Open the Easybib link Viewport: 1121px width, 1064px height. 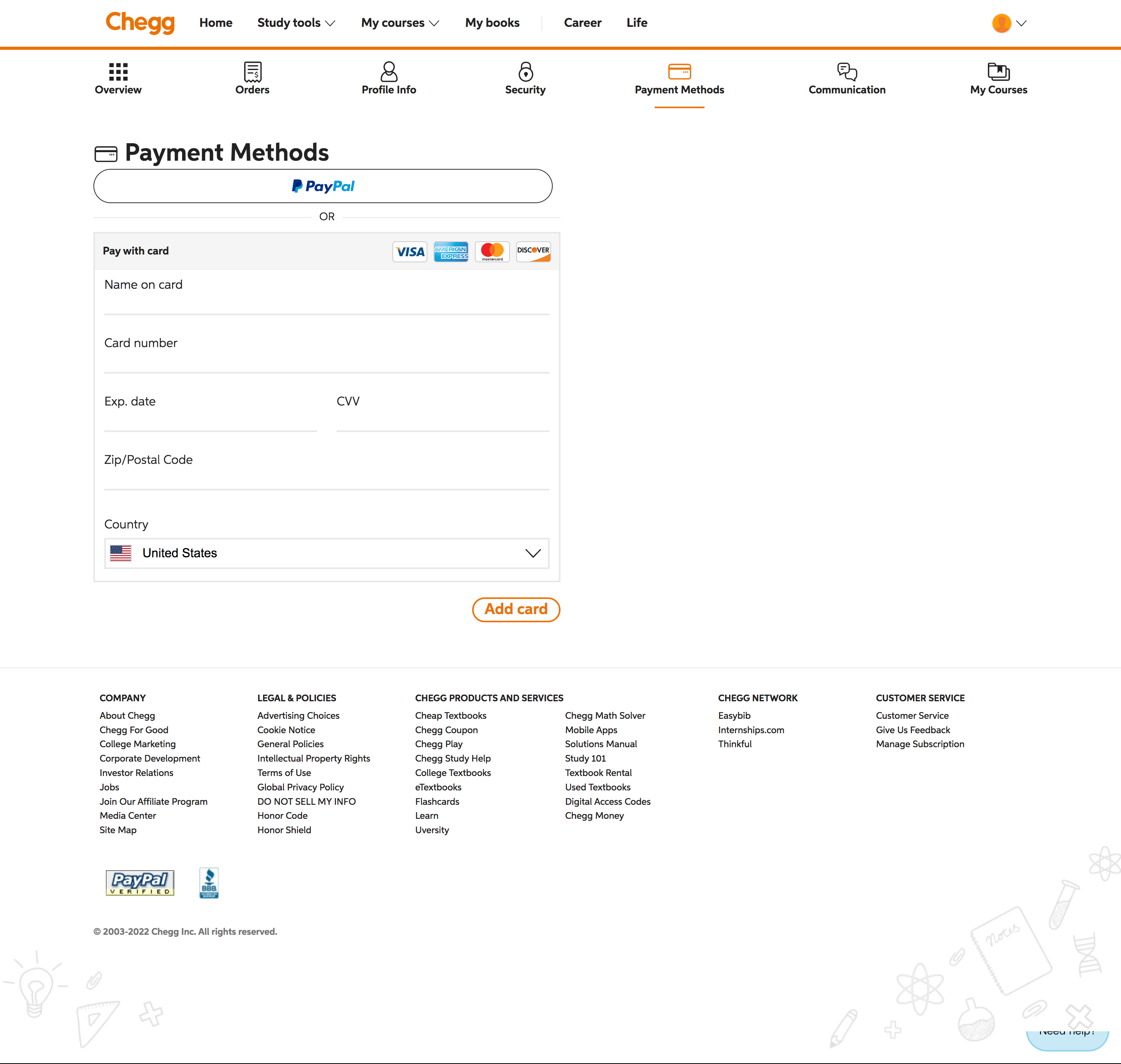734,716
